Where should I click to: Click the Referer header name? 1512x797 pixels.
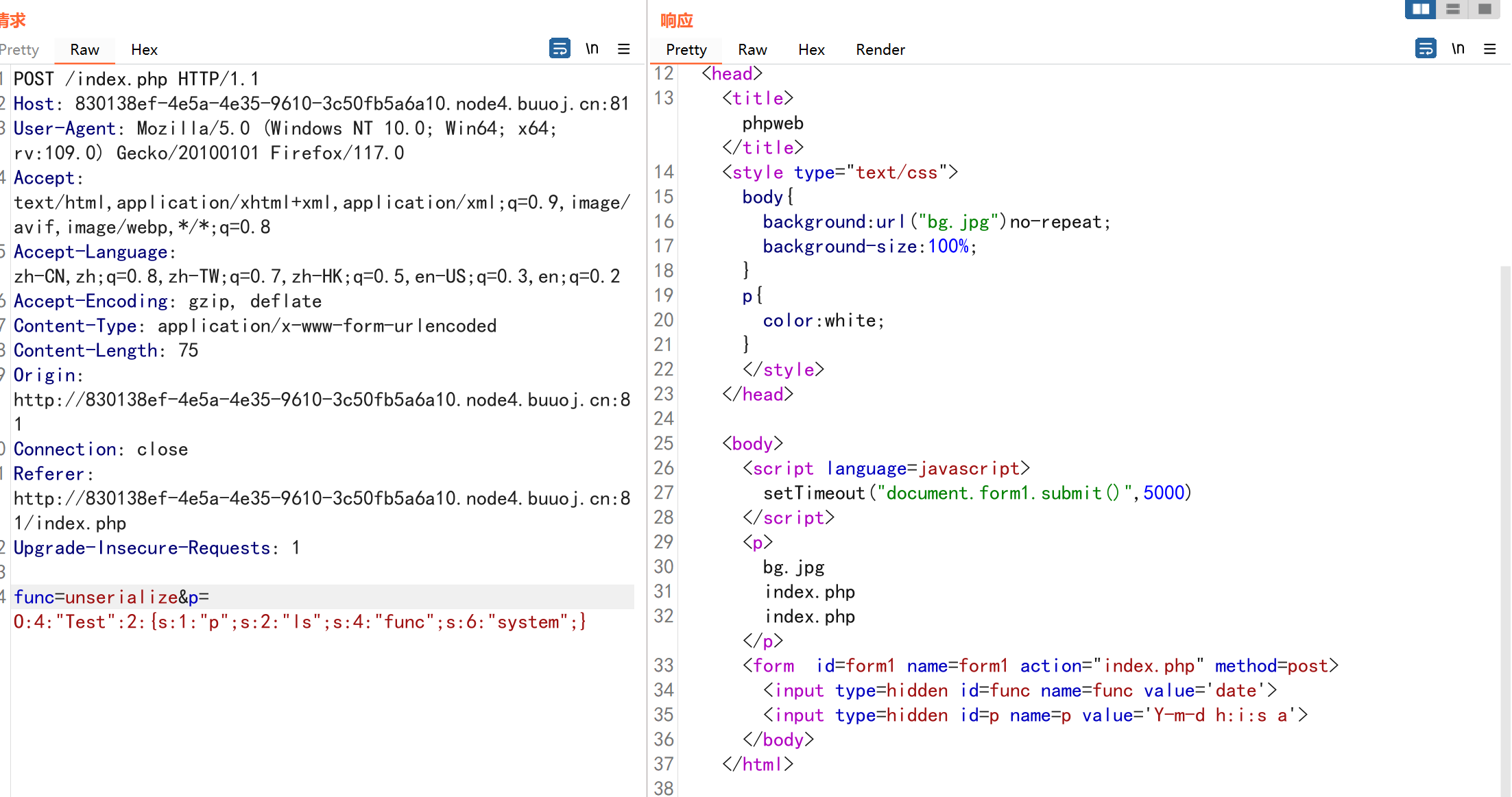tap(49, 474)
